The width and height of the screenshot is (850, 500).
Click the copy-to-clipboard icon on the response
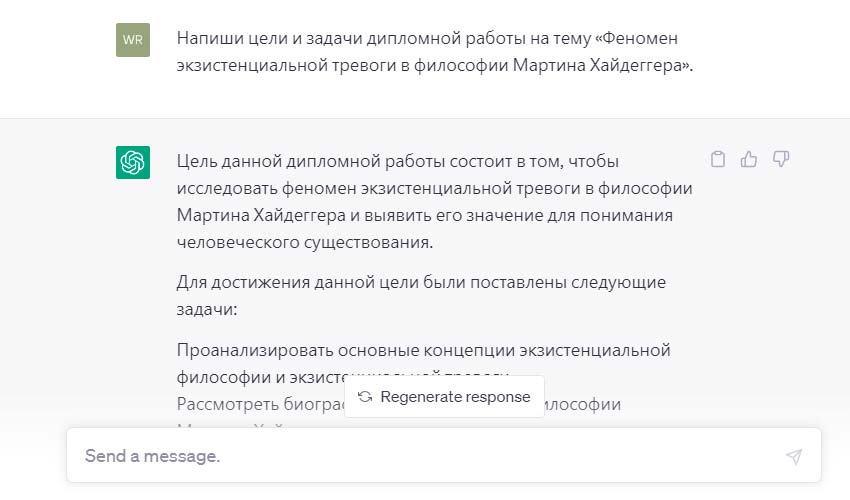pyautogui.click(x=718, y=159)
